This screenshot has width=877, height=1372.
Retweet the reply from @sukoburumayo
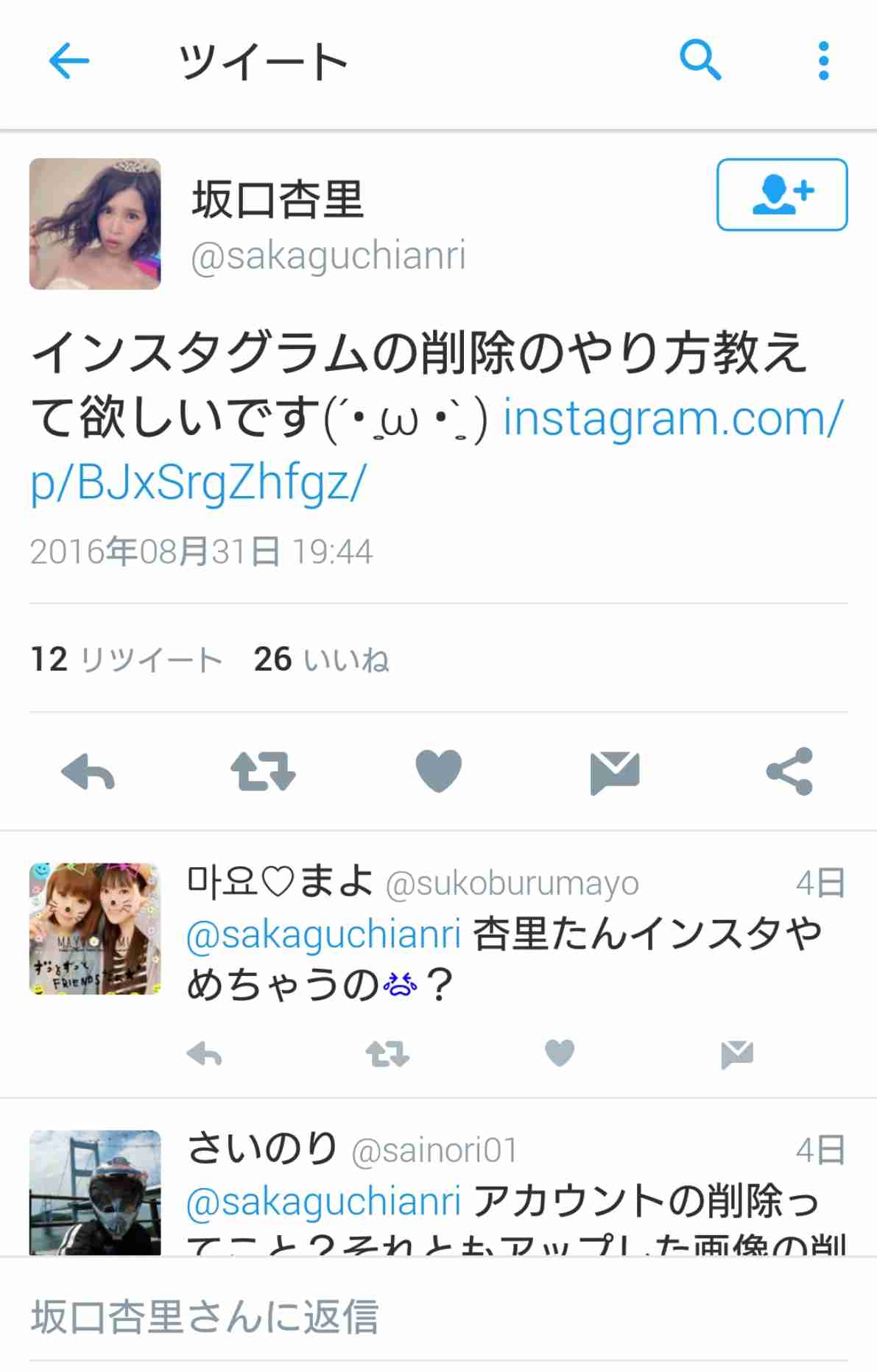point(387,1054)
